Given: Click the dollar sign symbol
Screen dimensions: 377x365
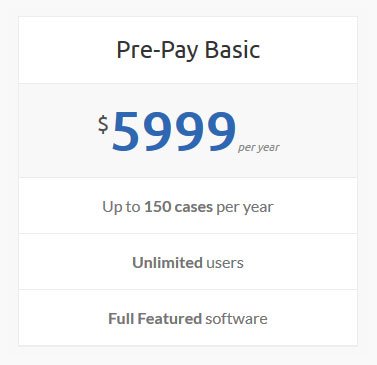Looking at the screenshot, I should [x=103, y=124].
